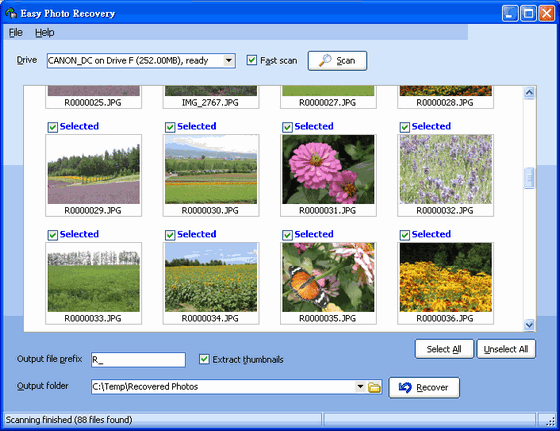Open the output folder browse icon
560x431 pixels.
point(374,387)
